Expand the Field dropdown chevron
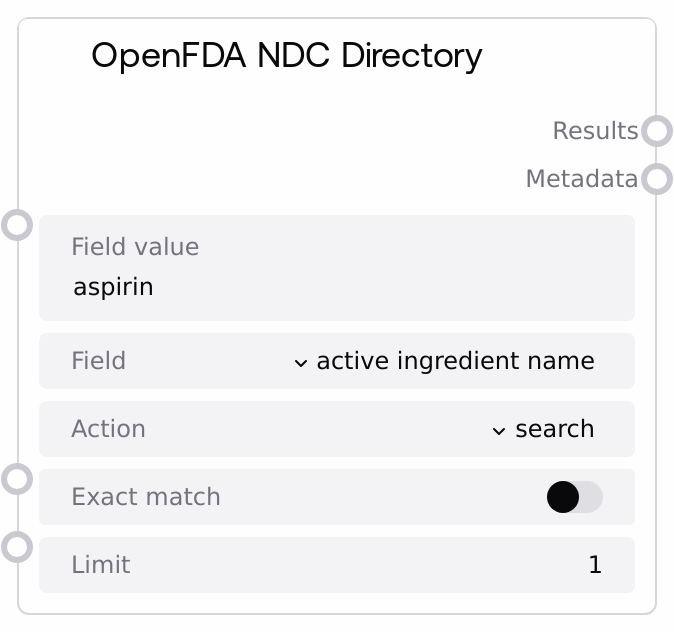674x632 pixels. coord(301,362)
